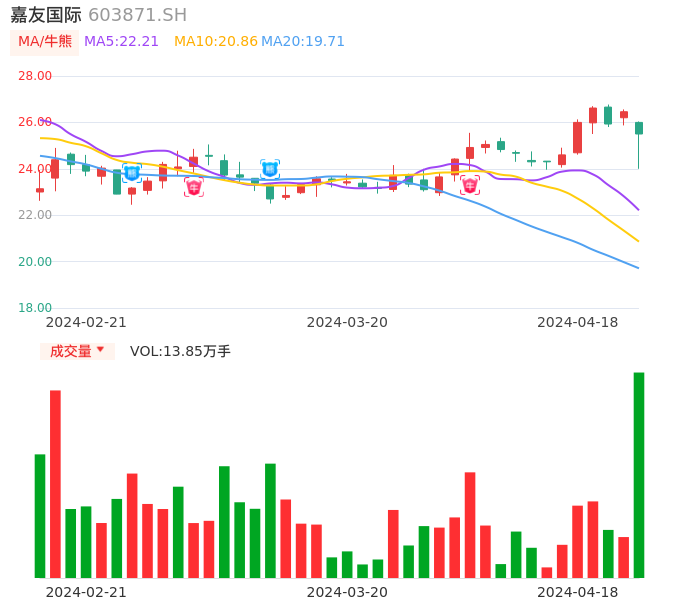Click the red bull marker in April

tap(470, 185)
